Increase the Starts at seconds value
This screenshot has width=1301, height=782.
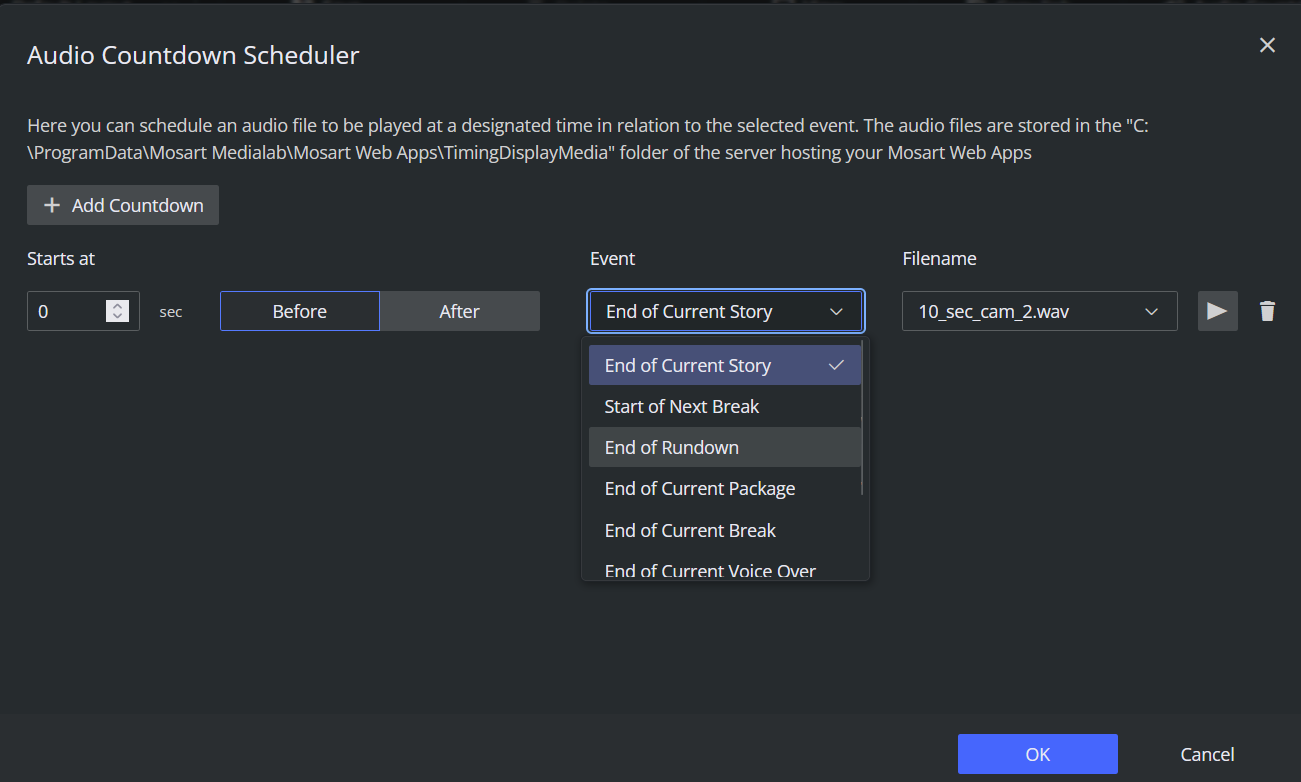pyautogui.click(x=118, y=305)
